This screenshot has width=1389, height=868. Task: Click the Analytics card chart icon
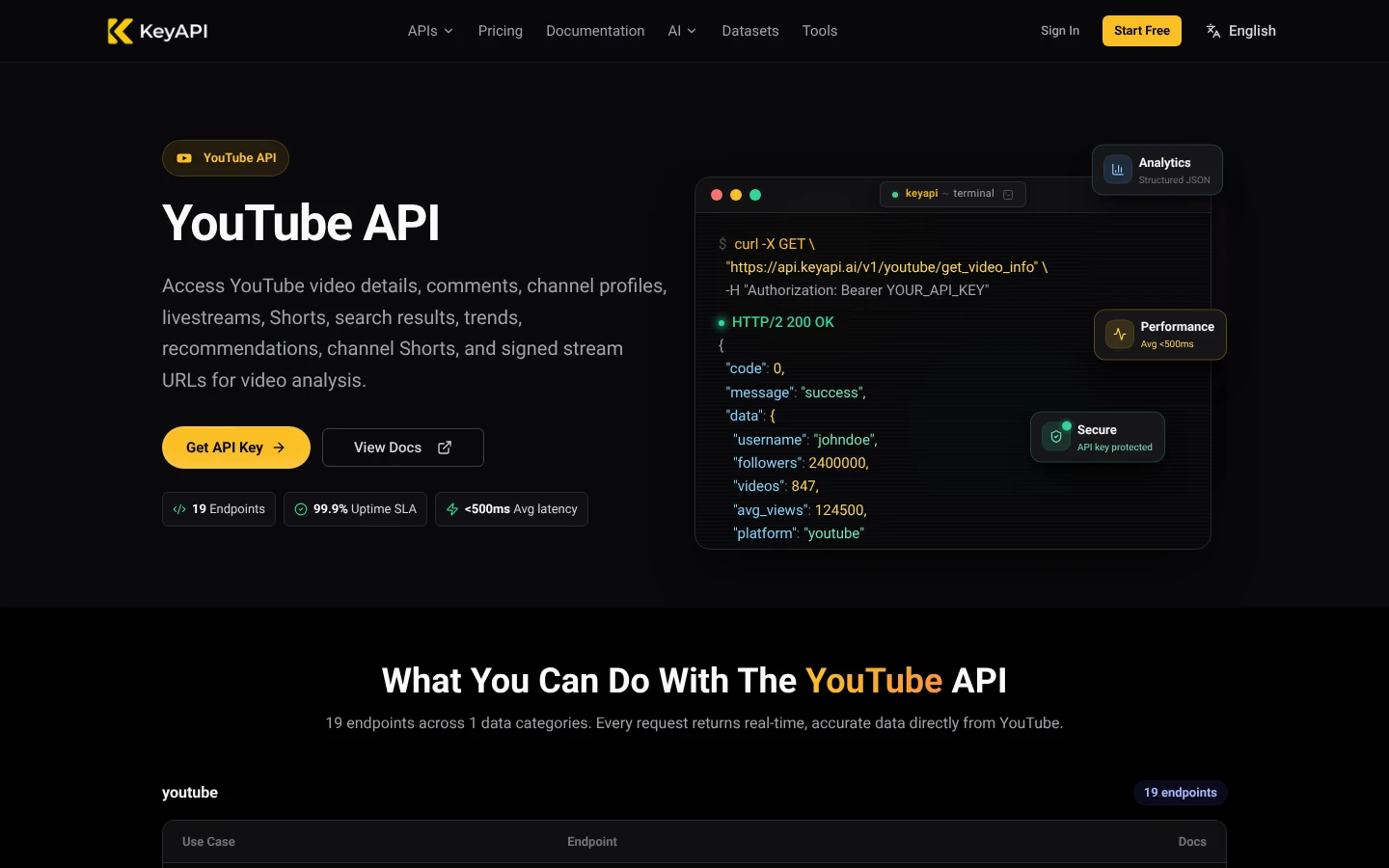(x=1118, y=170)
